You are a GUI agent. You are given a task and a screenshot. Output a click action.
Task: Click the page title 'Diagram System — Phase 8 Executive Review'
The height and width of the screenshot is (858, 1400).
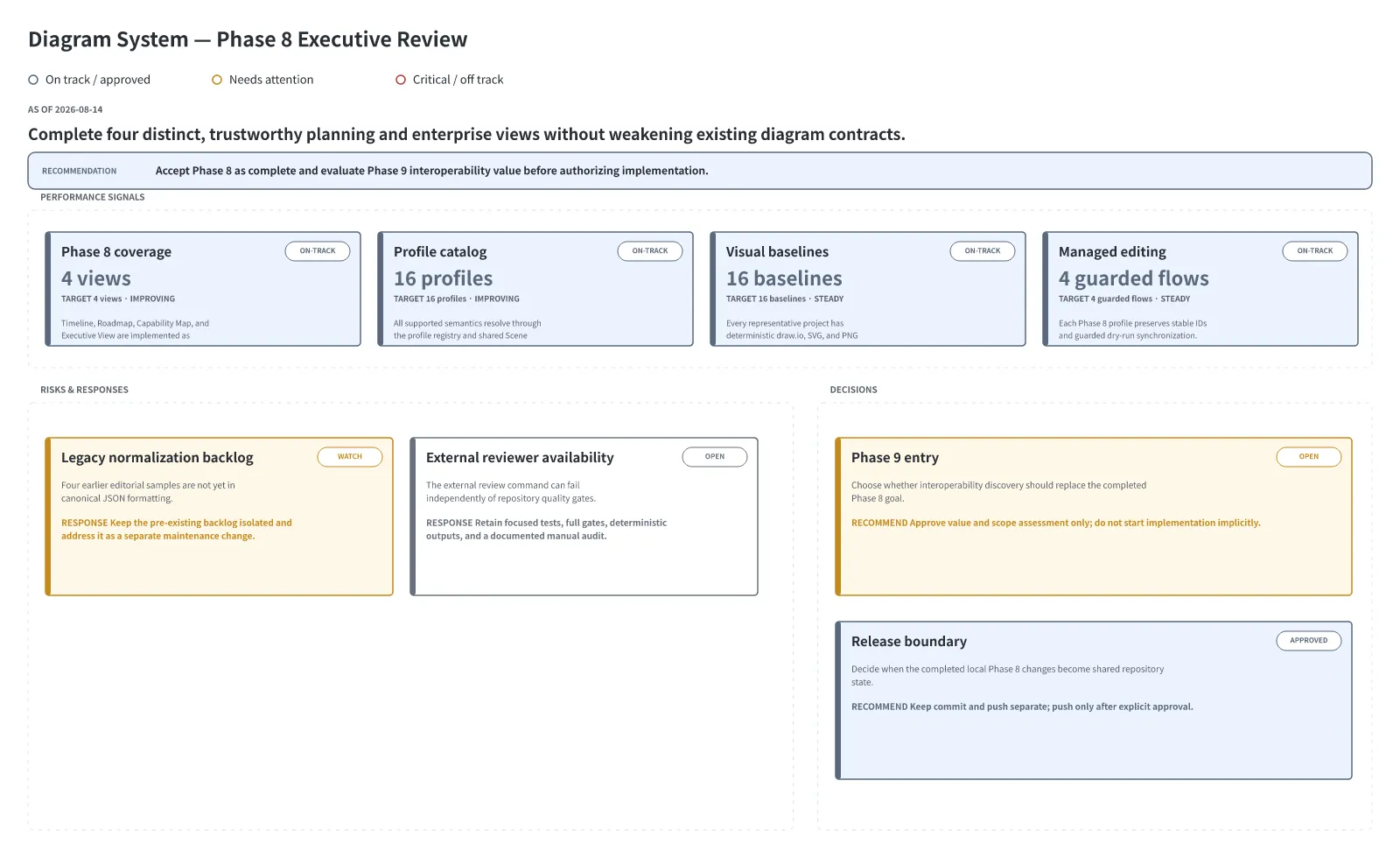click(x=248, y=39)
